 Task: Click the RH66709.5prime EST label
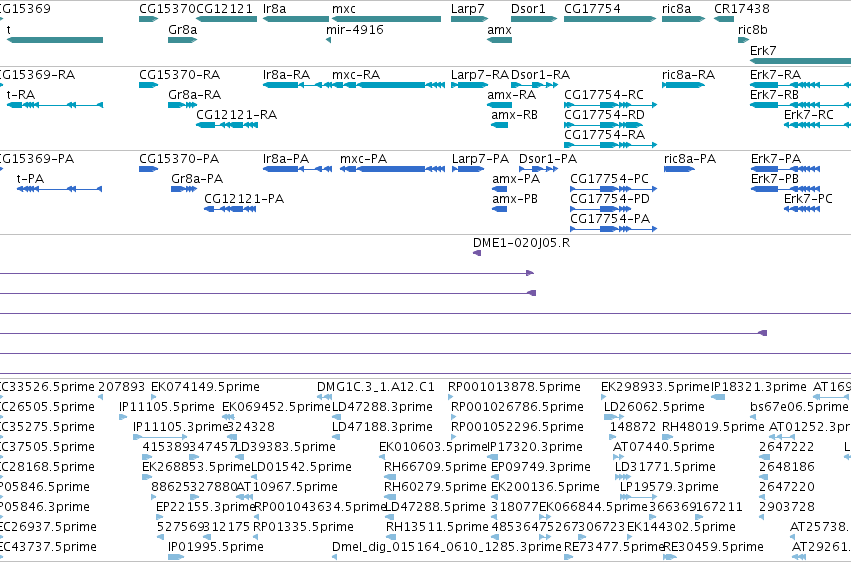click(x=435, y=467)
